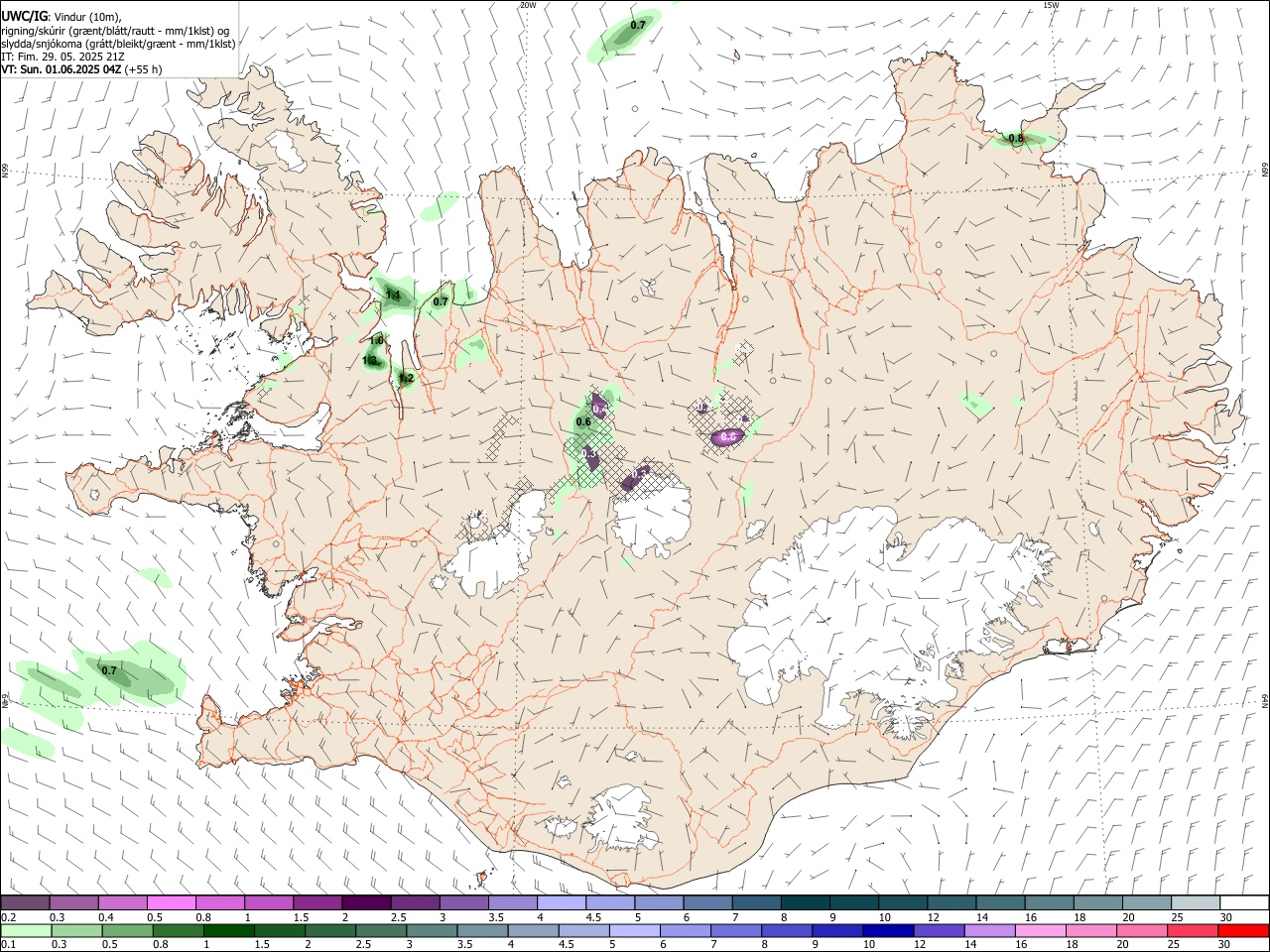Click the 0.6 value in central green rain area
The height and width of the screenshot is (952, 1270).
[x=583, y=422]
